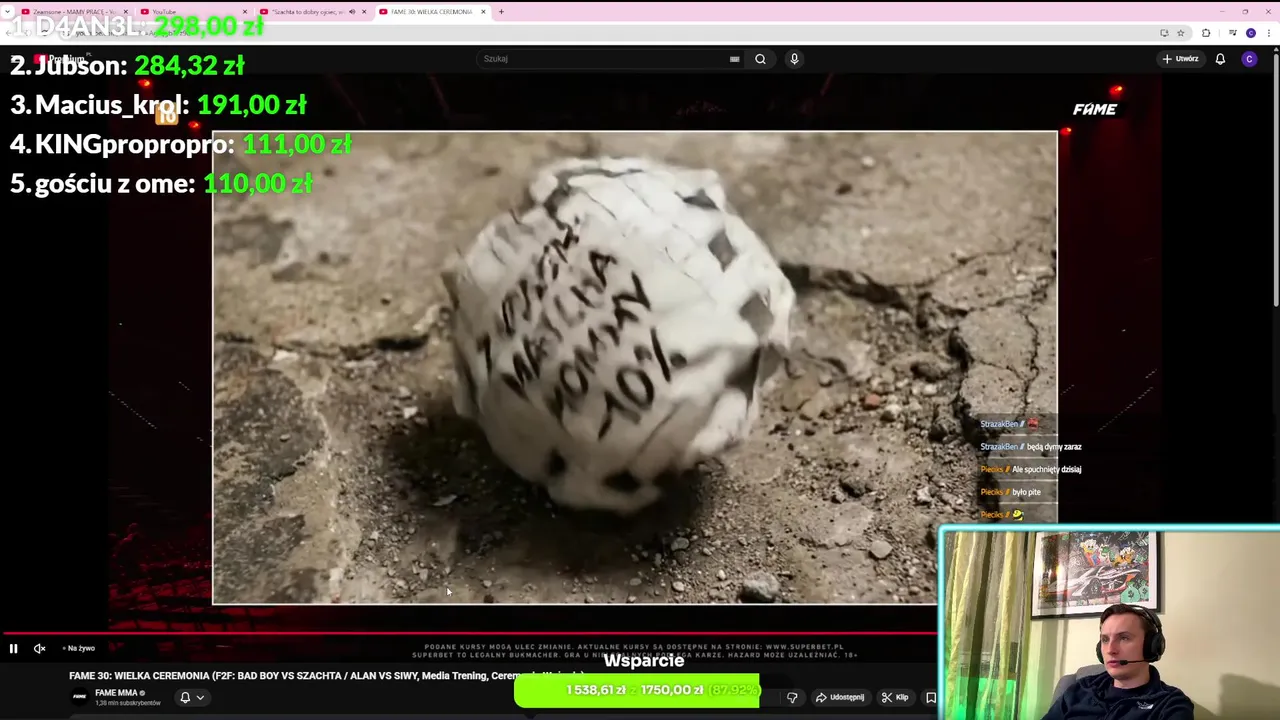The image size is (1280, 720).
Task: Open YouTube notifications bell in header
Action: pyautogui.click(x=1220, y=59)
